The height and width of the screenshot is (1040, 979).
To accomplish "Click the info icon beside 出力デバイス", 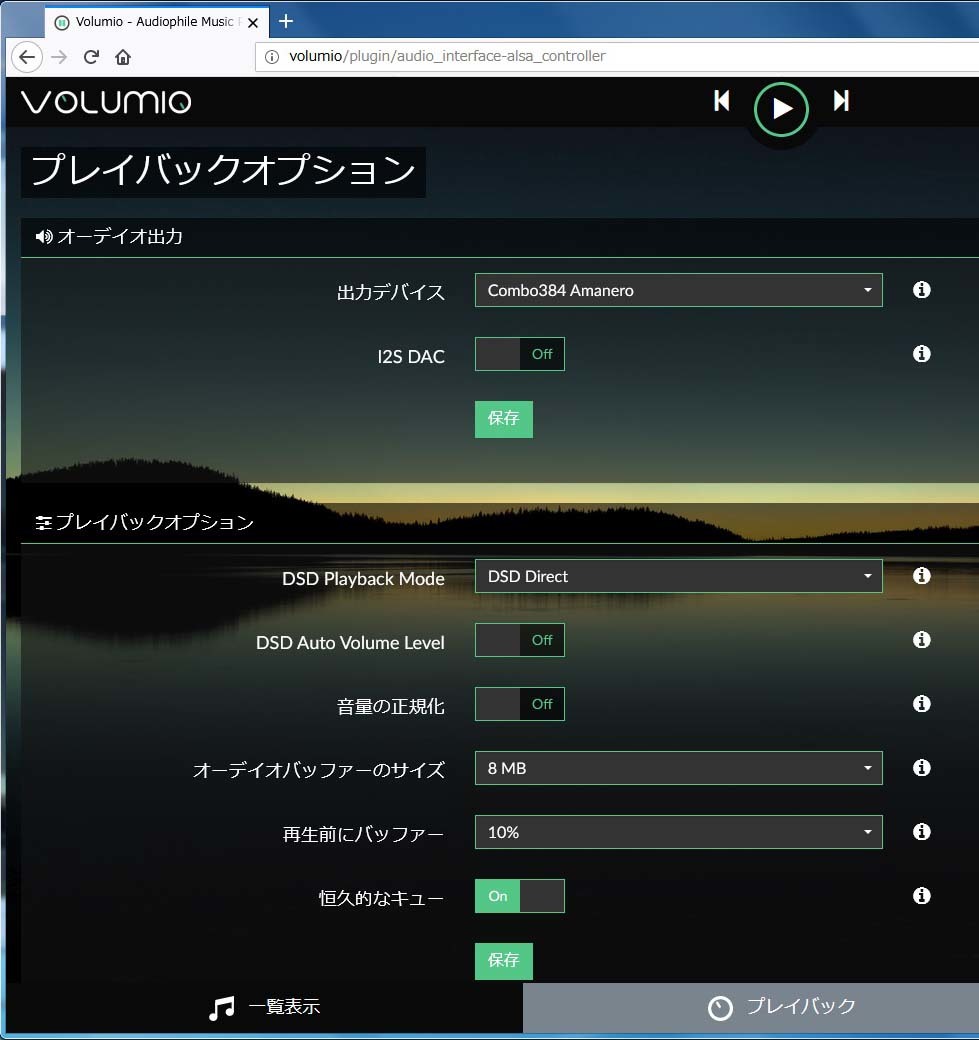I will click(x=922, y=290).
